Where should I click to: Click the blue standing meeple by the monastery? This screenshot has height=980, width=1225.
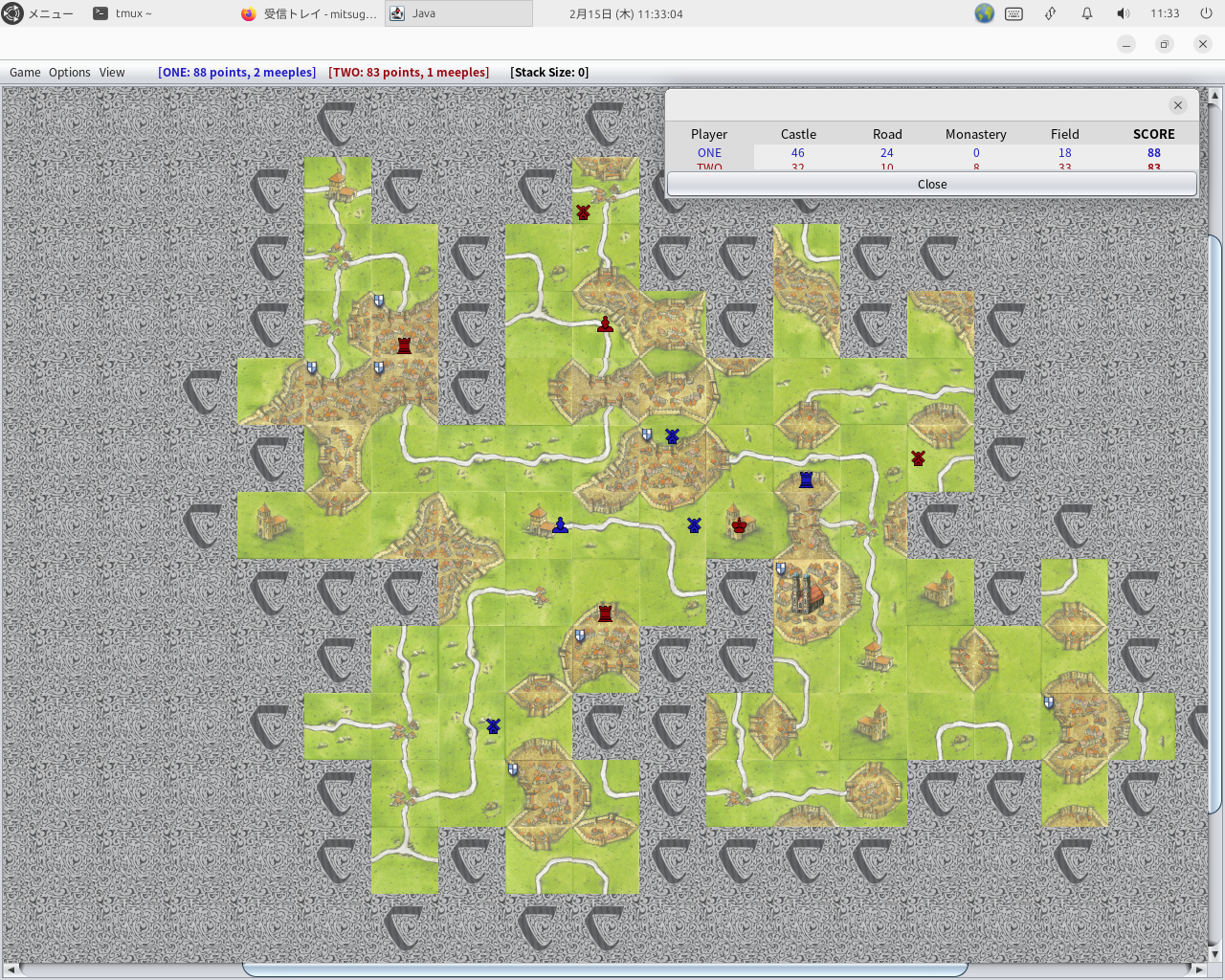click(x=560, y=524)
